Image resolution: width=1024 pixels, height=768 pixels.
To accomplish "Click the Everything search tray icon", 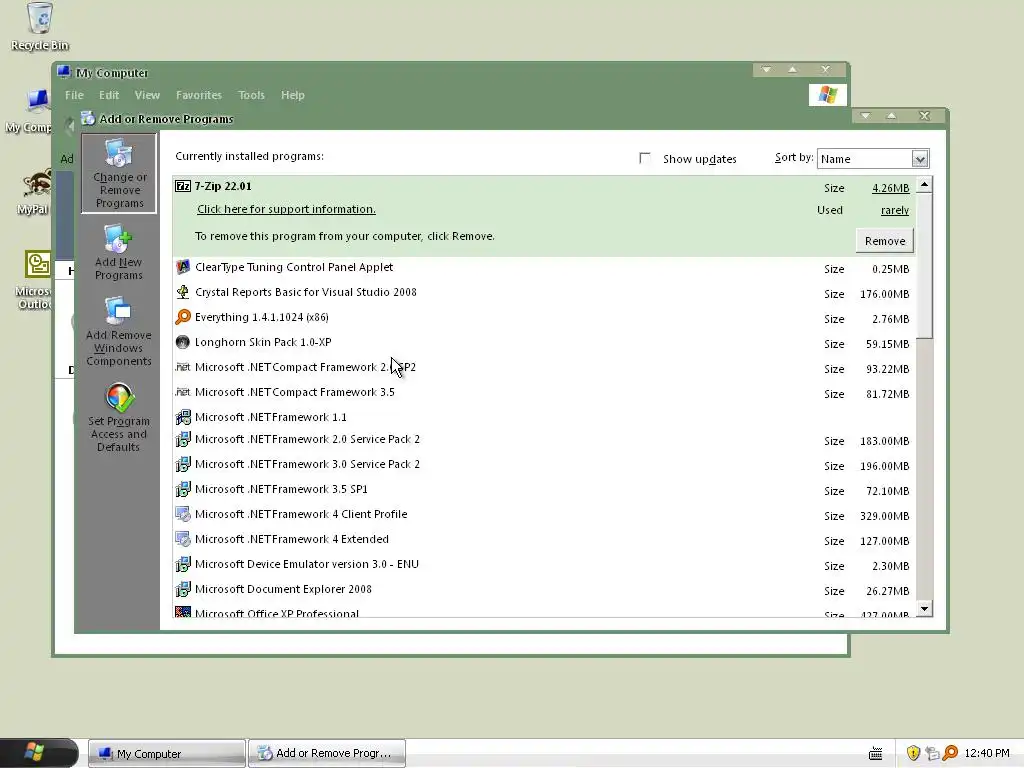I will (x=950, y=753).
